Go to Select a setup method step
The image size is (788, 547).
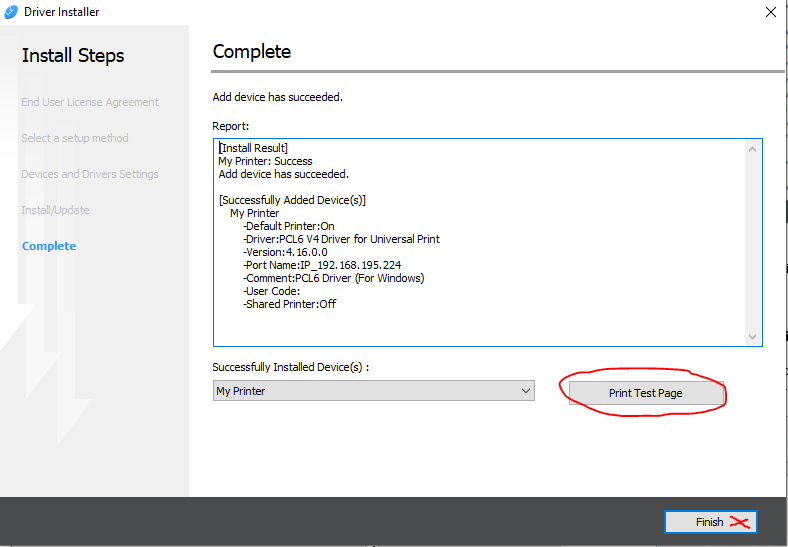[75, 138]
